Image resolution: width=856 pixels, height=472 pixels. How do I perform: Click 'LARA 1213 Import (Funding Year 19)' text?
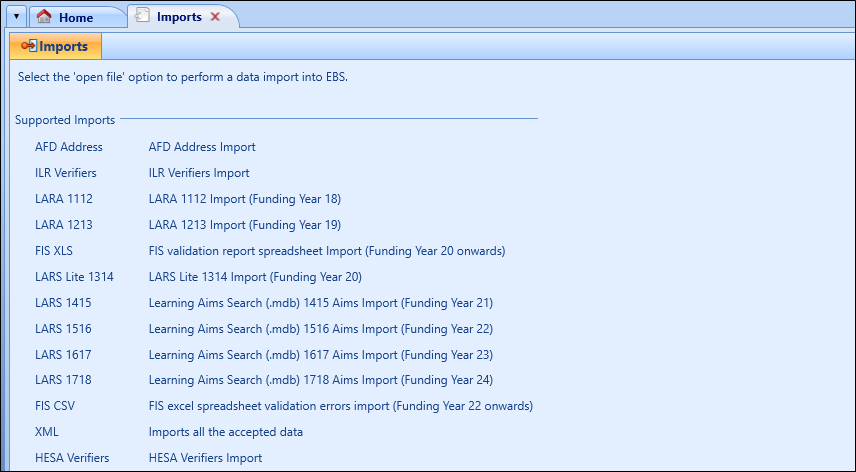point(245,225)
